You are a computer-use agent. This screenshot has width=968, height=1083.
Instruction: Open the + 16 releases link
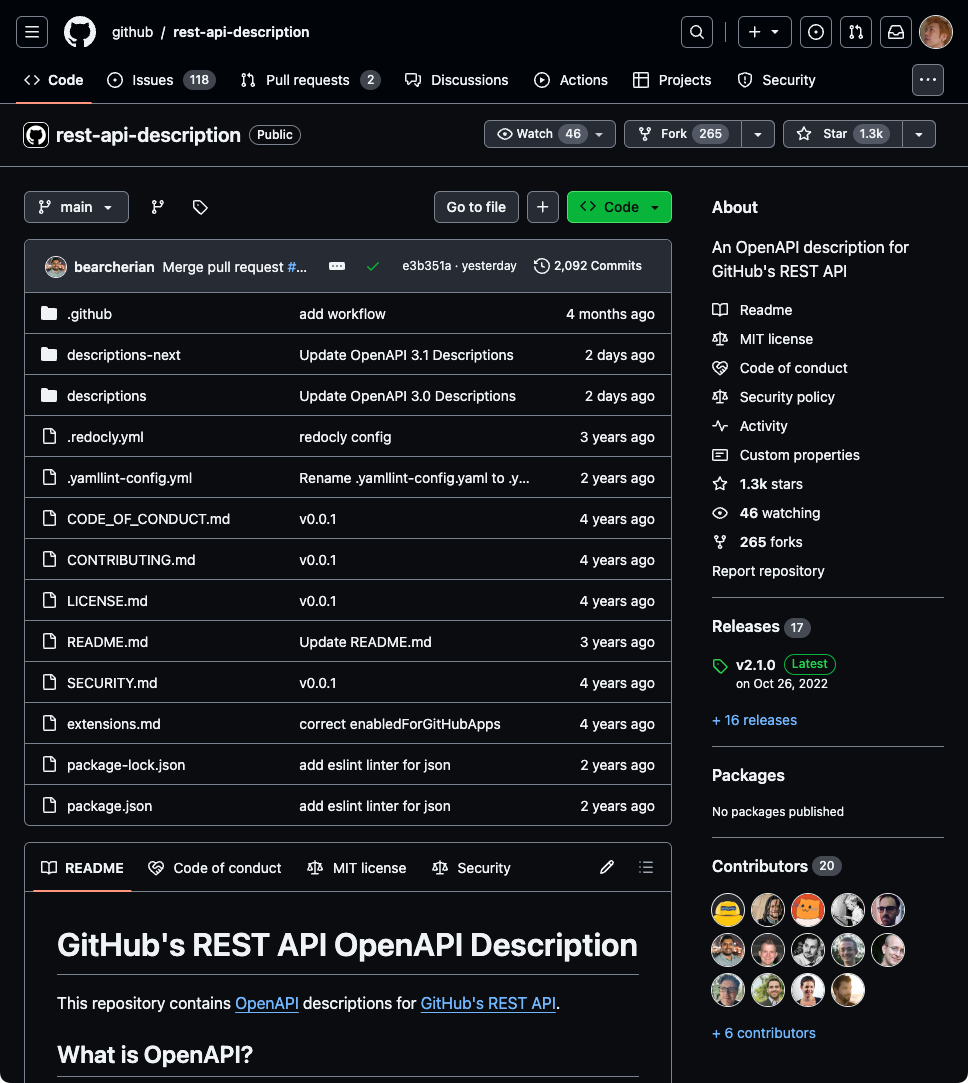pos(754,720)
